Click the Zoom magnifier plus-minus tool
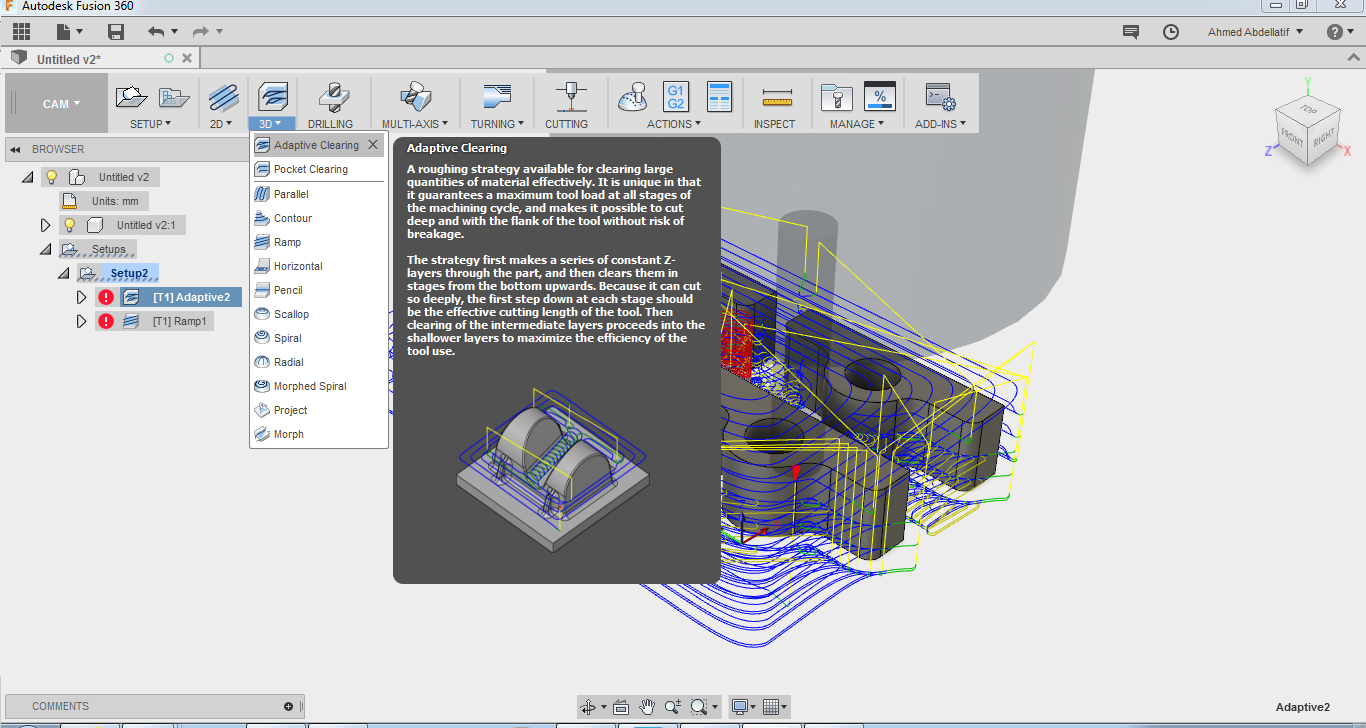 (673, 707)
